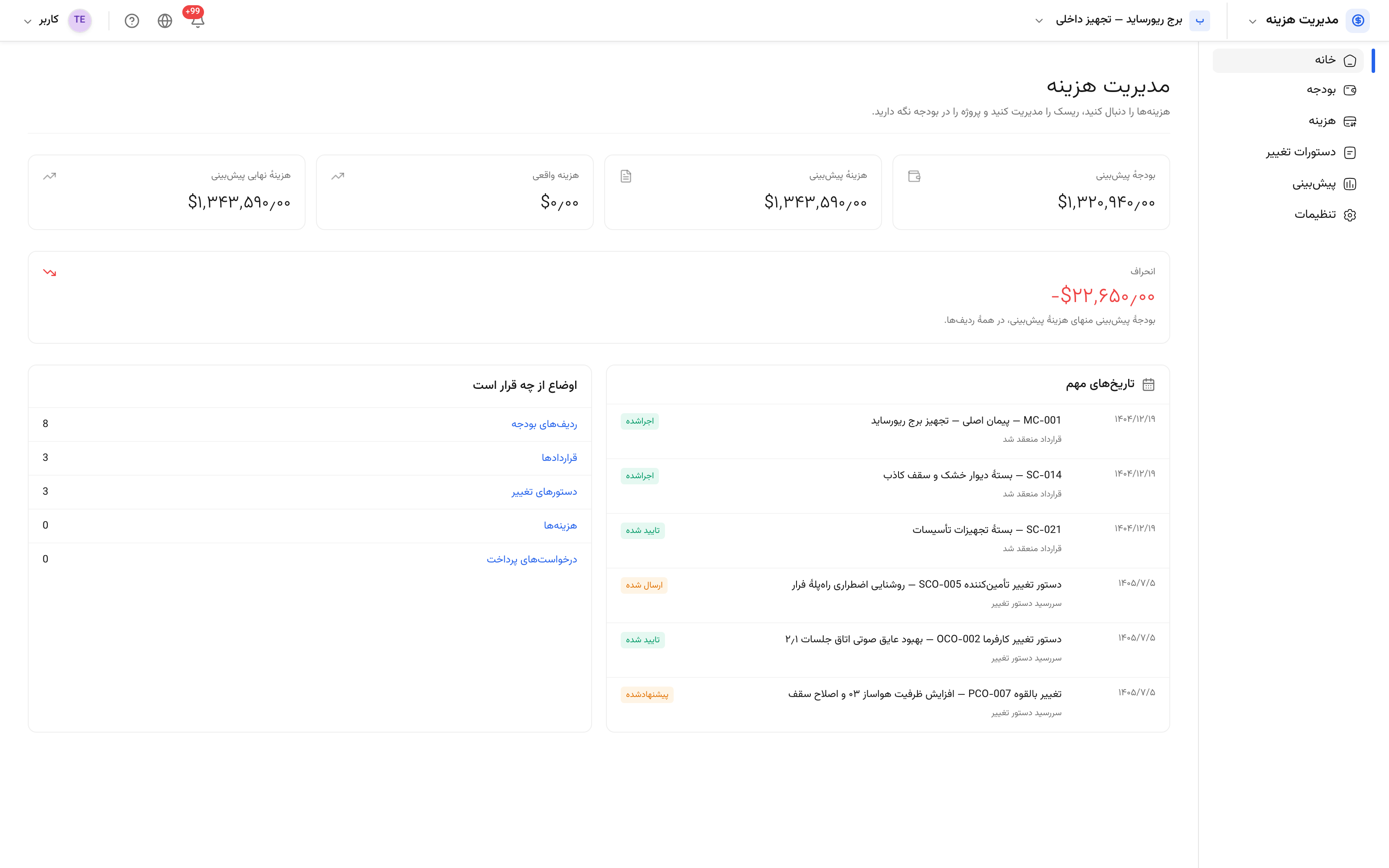This screenshot has height=868, width=1389.
Task: Expand the مدیریت هزینه app switcher chevron
Action: (1252, 21)
